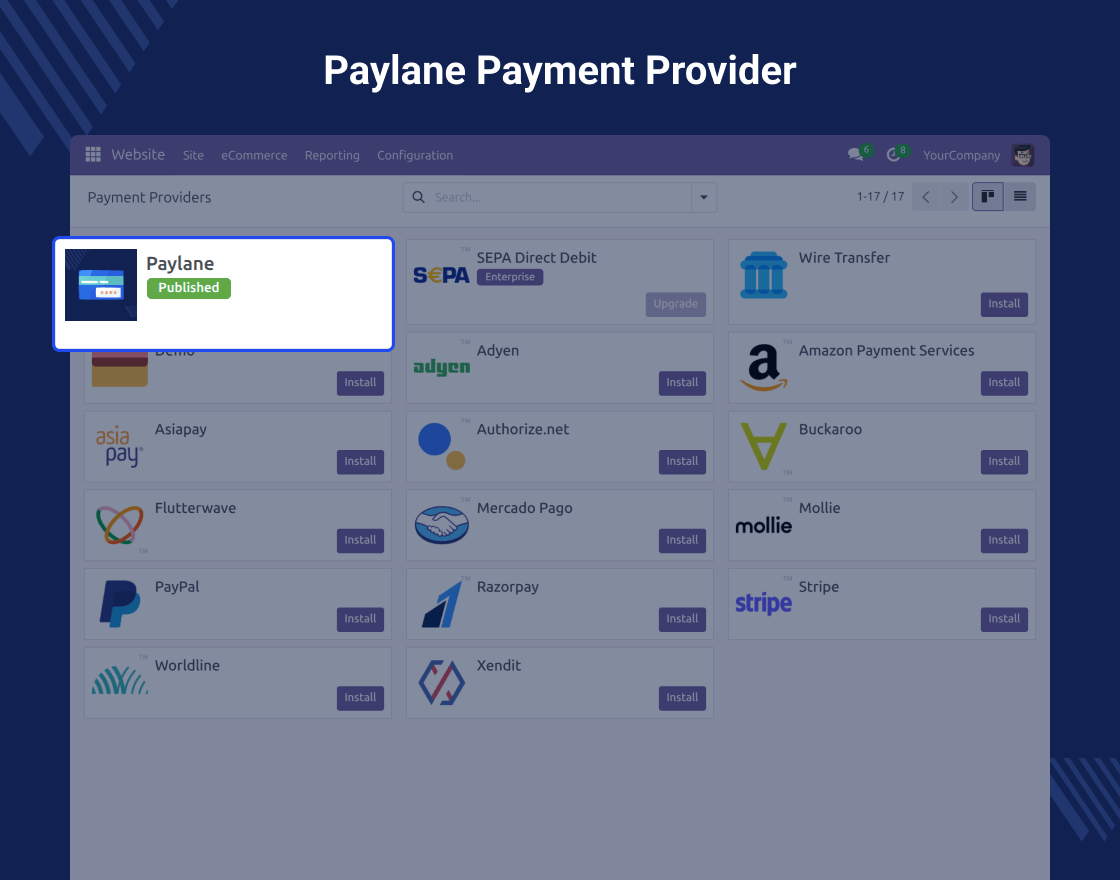Go to previous page arrow
This screenshot has height=880, width=1120.
pyautogui.click(x=926, y=197)
